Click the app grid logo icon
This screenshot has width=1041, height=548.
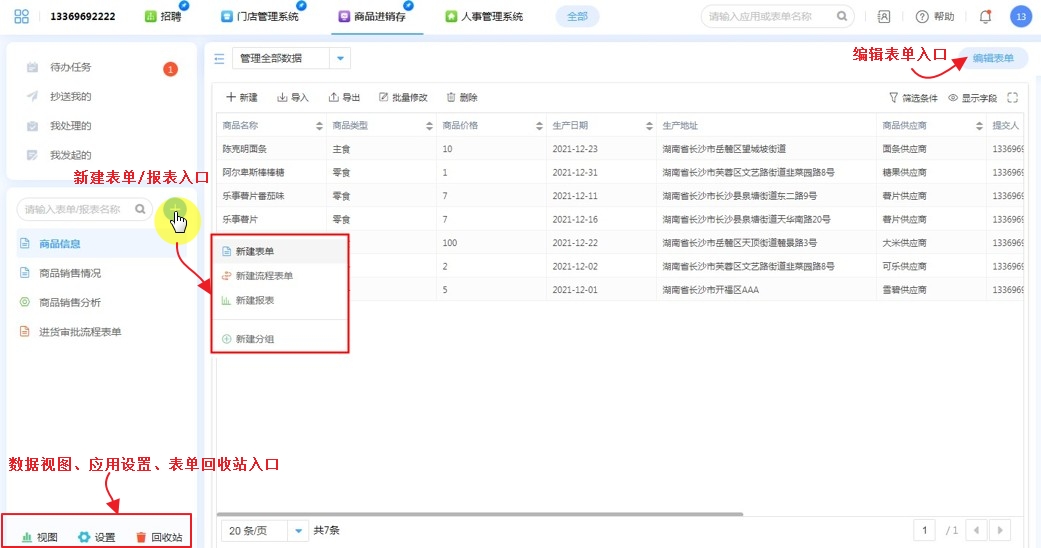coord(22,17)
